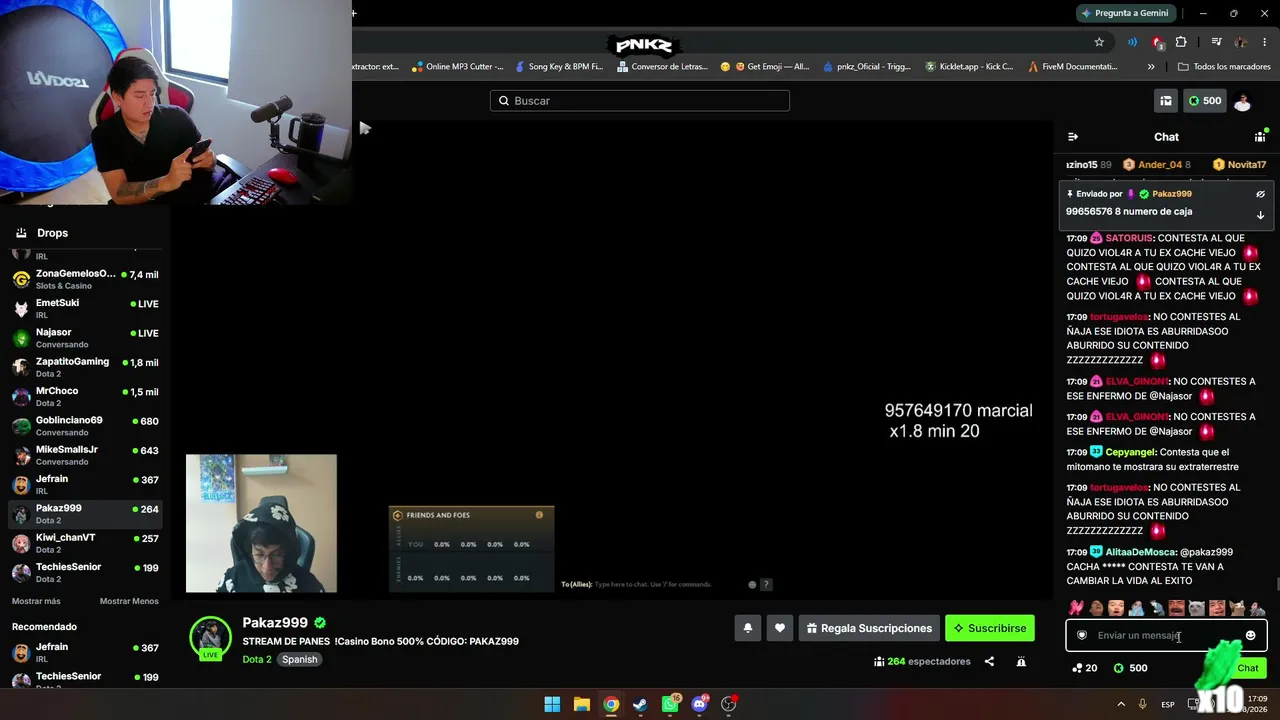1280x720 pixels.
Task: Open Todos los marcadores folder
Action: (1223, 67)
